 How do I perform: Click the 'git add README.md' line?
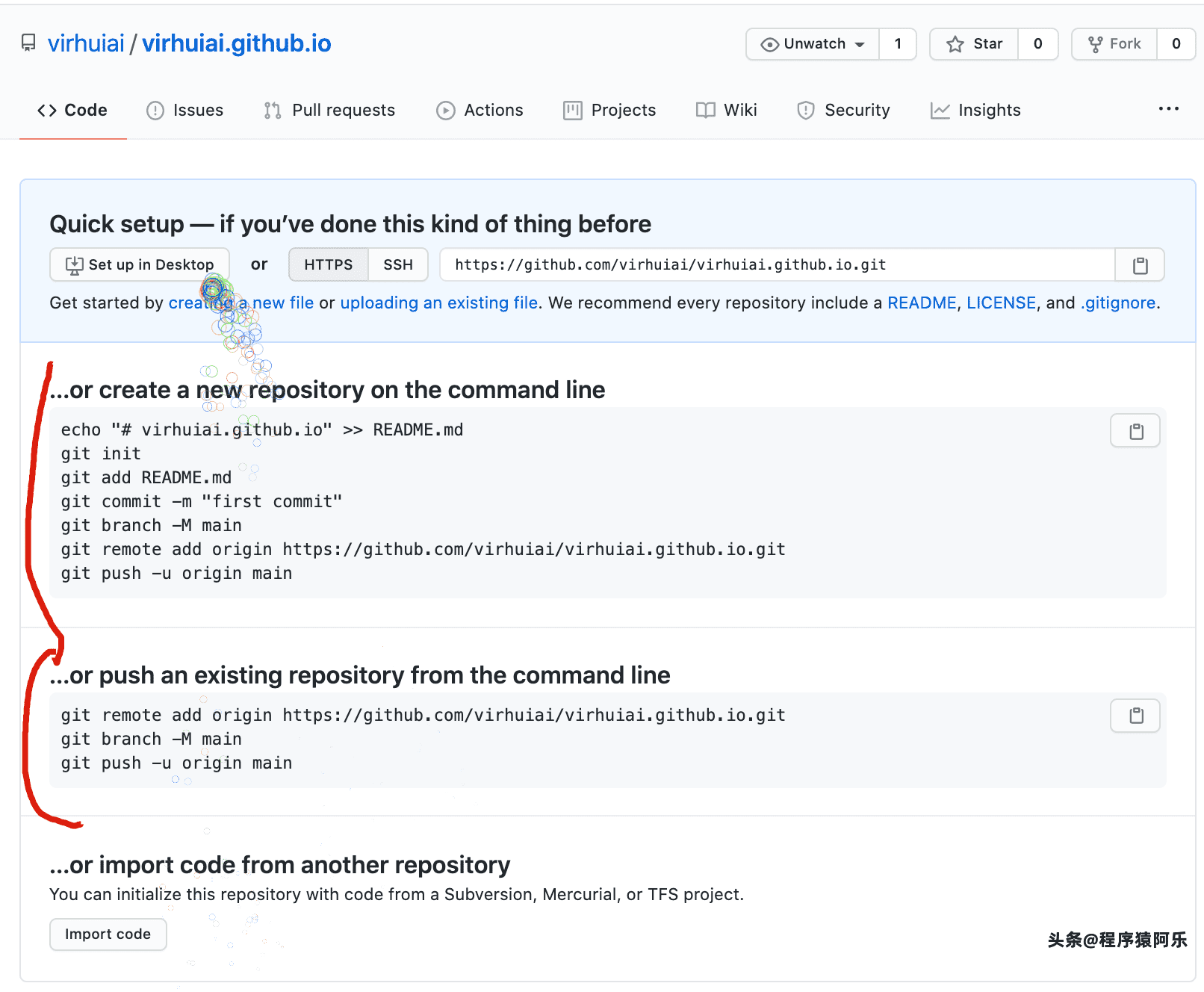[x=146, y=477]
